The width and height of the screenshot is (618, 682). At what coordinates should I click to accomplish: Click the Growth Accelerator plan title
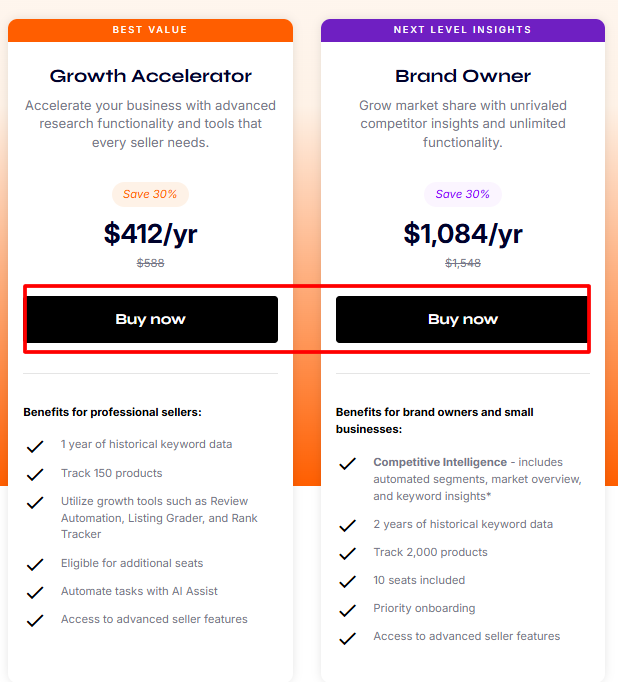151,76
